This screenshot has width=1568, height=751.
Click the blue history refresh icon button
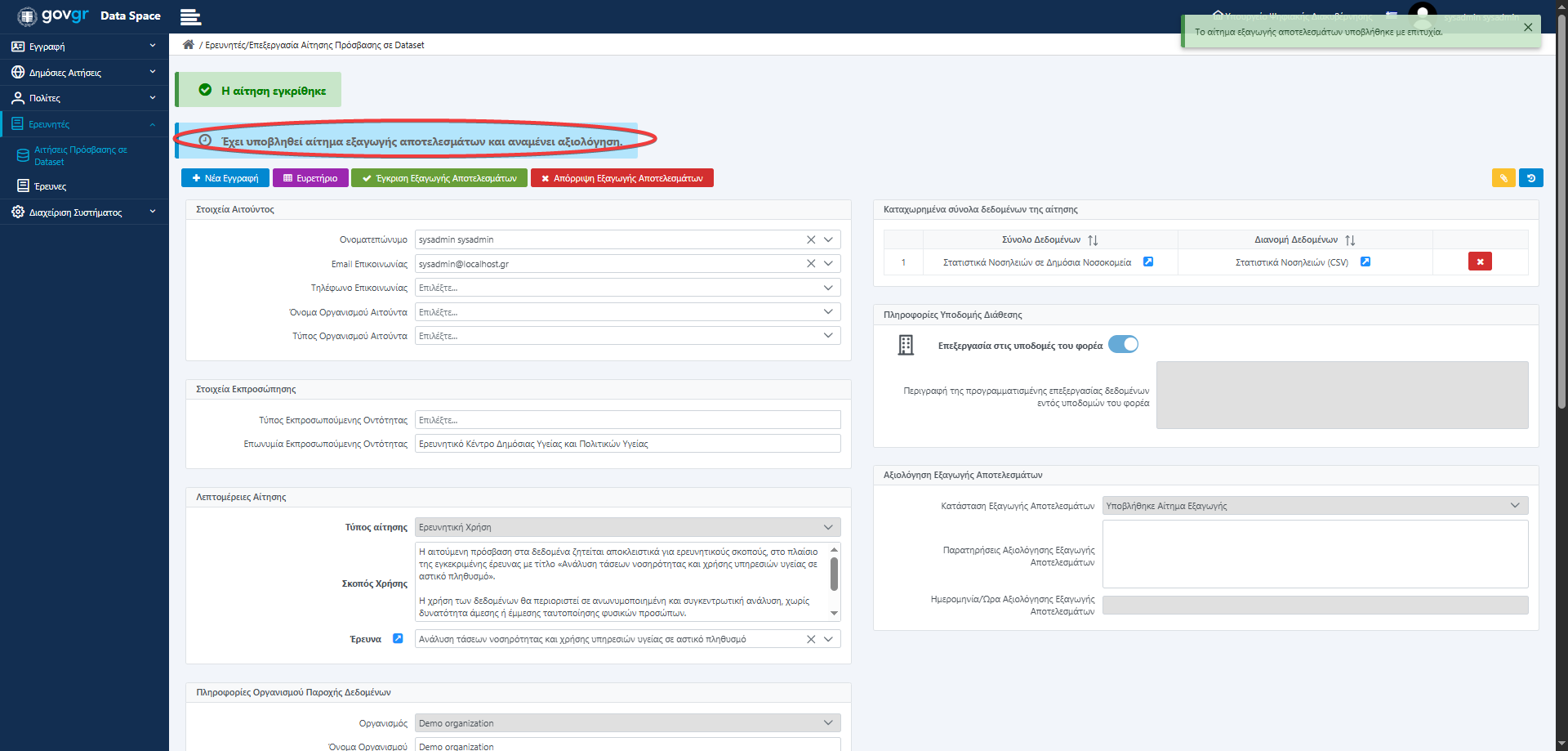point(1531,178)
